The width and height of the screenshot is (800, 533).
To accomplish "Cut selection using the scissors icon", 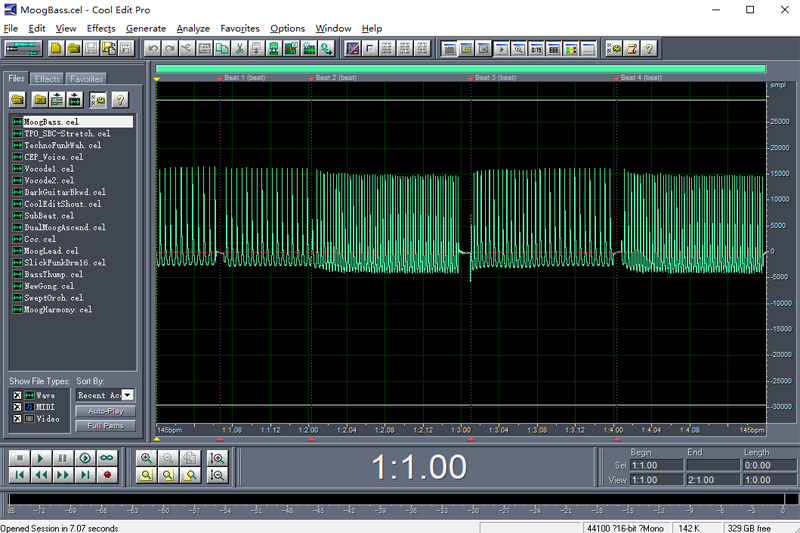I will [239, 48].
